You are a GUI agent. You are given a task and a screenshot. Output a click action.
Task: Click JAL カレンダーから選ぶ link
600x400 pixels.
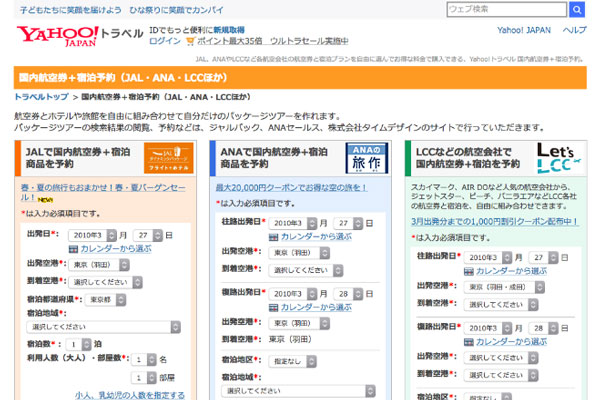point(116,249)
